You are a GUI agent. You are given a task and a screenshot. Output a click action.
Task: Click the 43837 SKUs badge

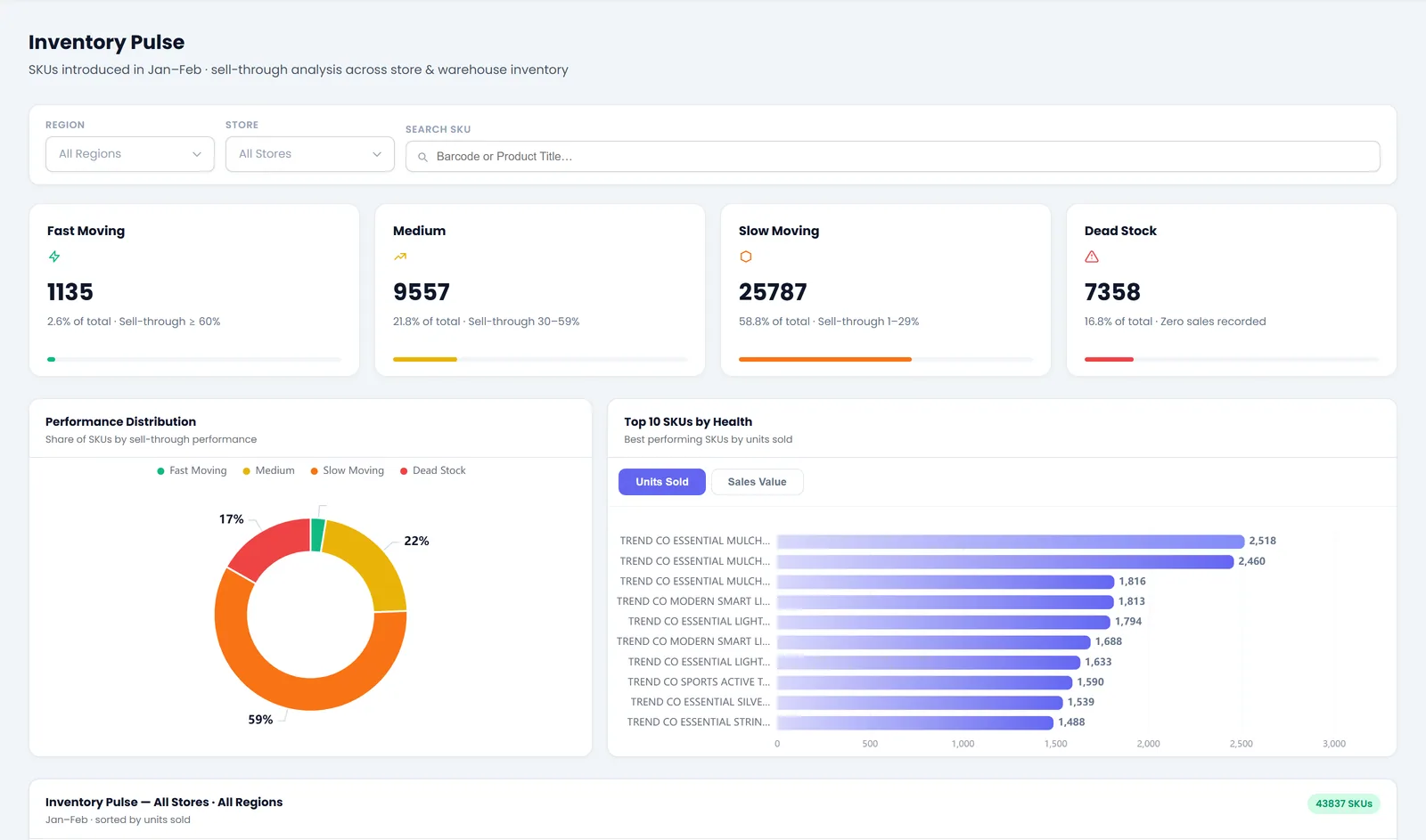[x=1344, y=803]
